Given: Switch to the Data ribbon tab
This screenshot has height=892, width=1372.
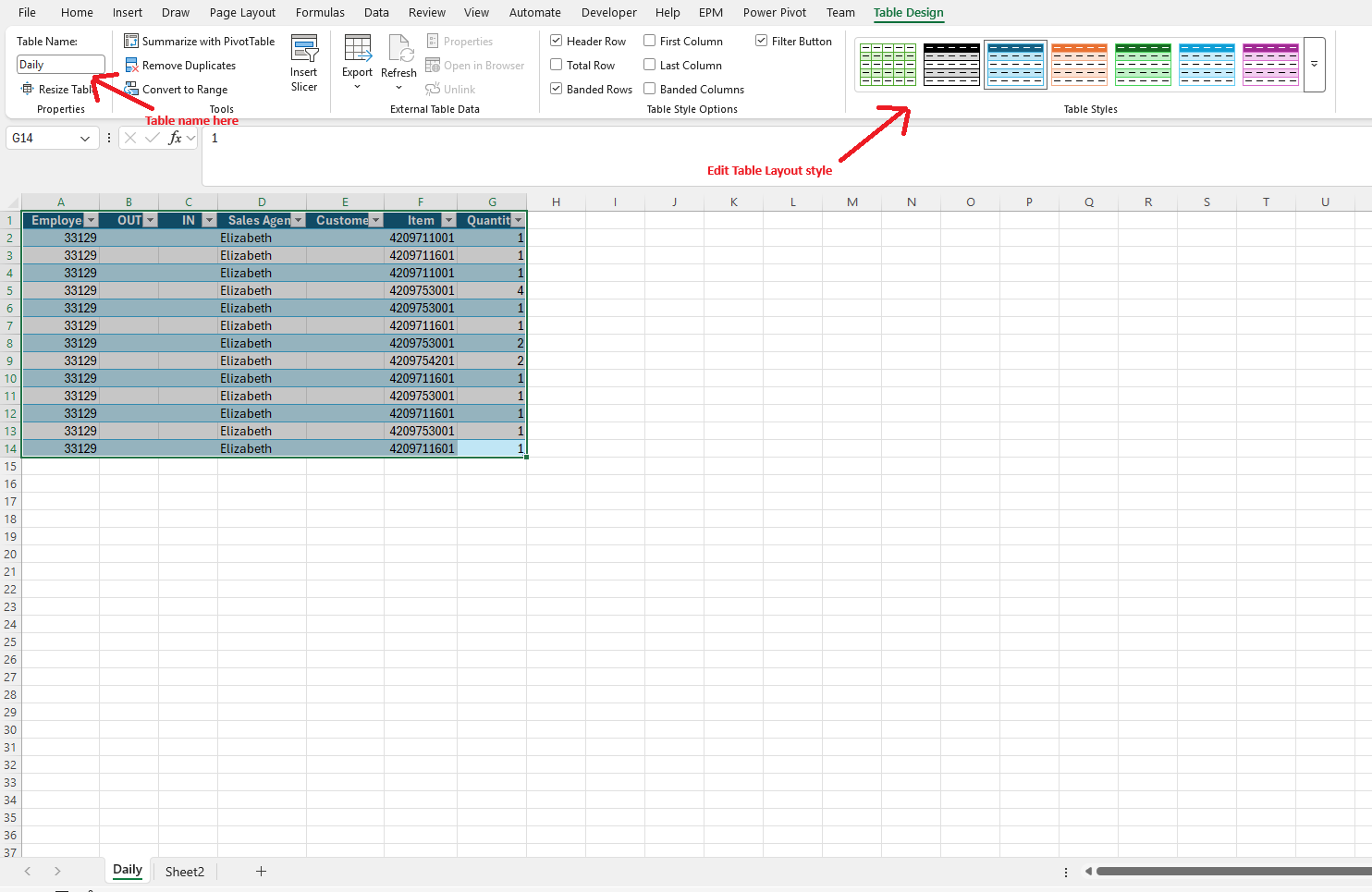Looking at the screenshot, I should coord(376,12).
